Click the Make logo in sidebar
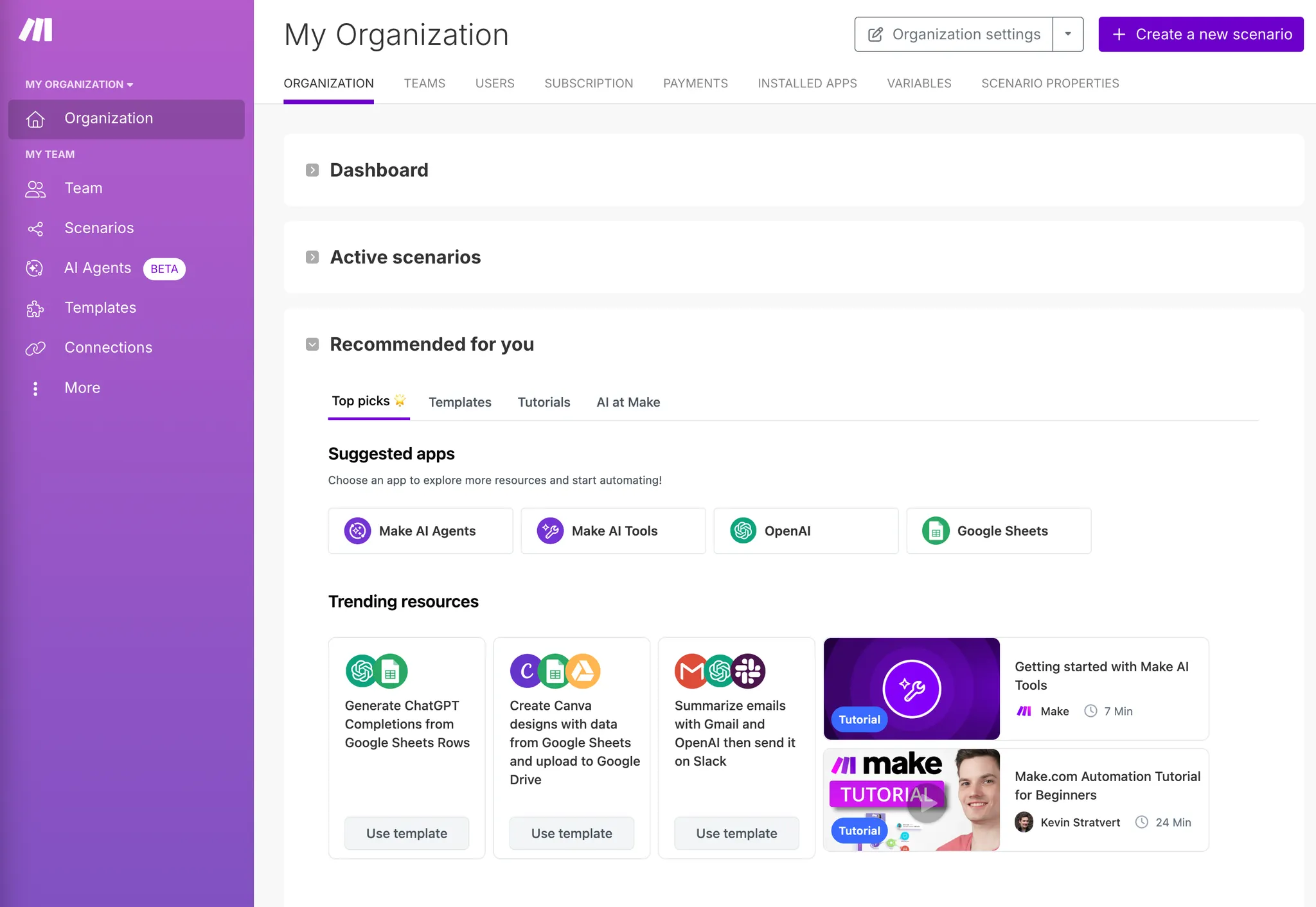This screenshot has height=907, width=1316. [x=36, y=30]
